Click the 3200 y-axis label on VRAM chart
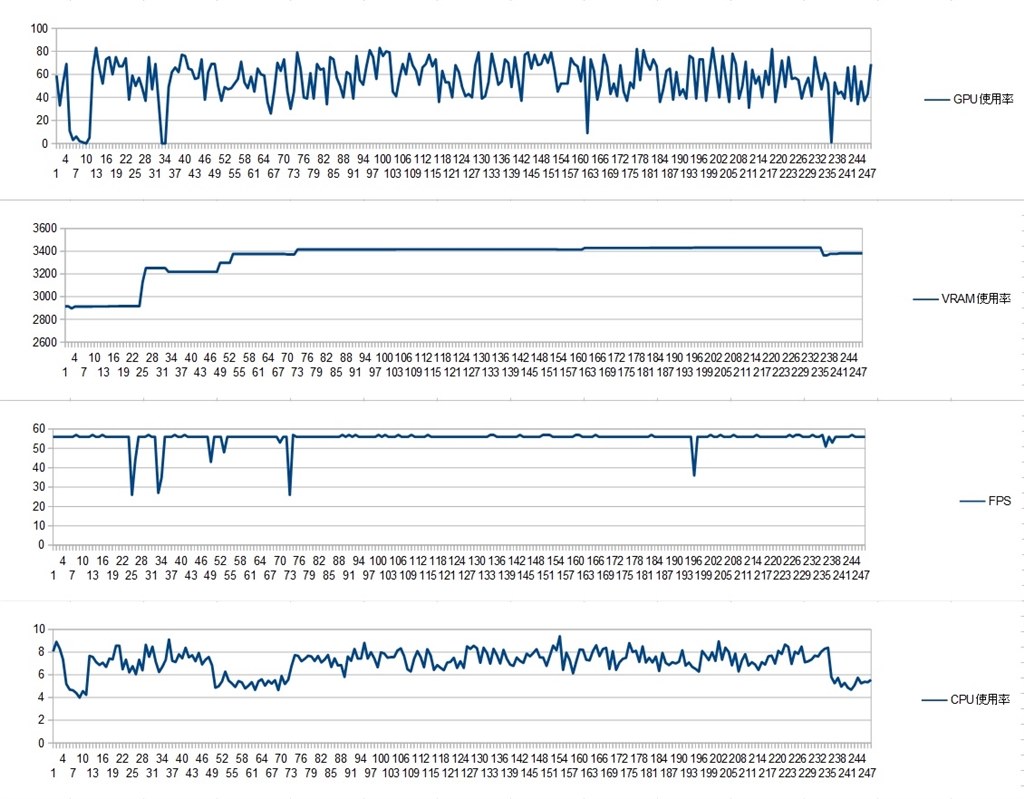Viewport: 1024px width, 799px height. click(x=45, y=274)
